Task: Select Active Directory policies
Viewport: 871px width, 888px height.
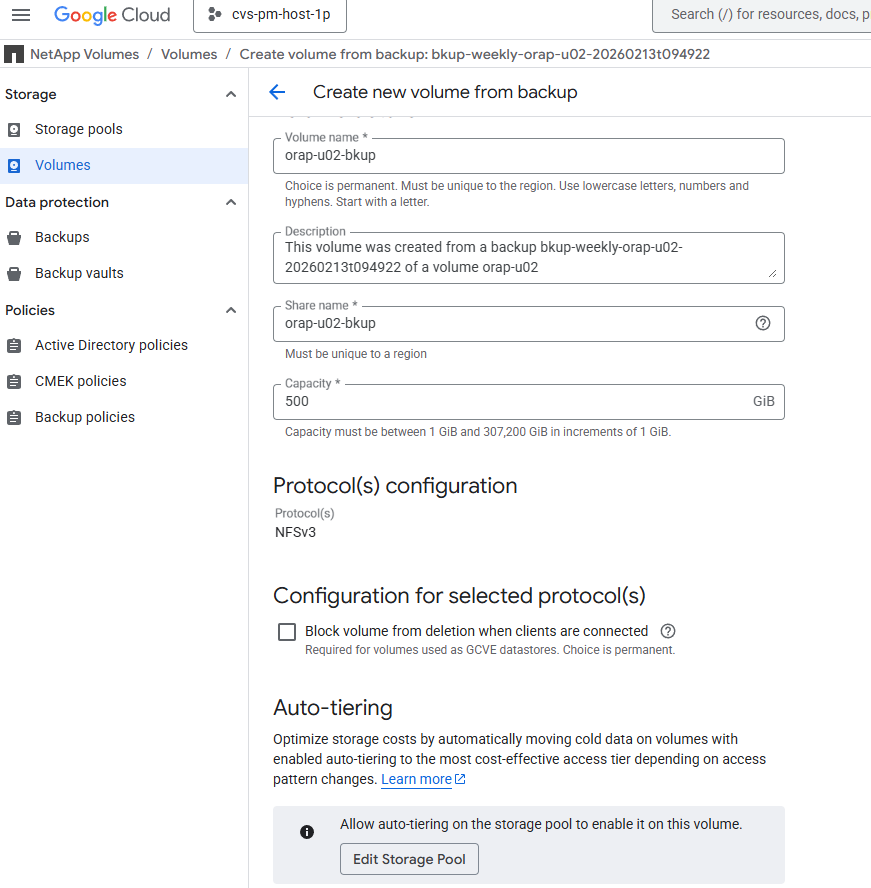Action: [110, 345]
